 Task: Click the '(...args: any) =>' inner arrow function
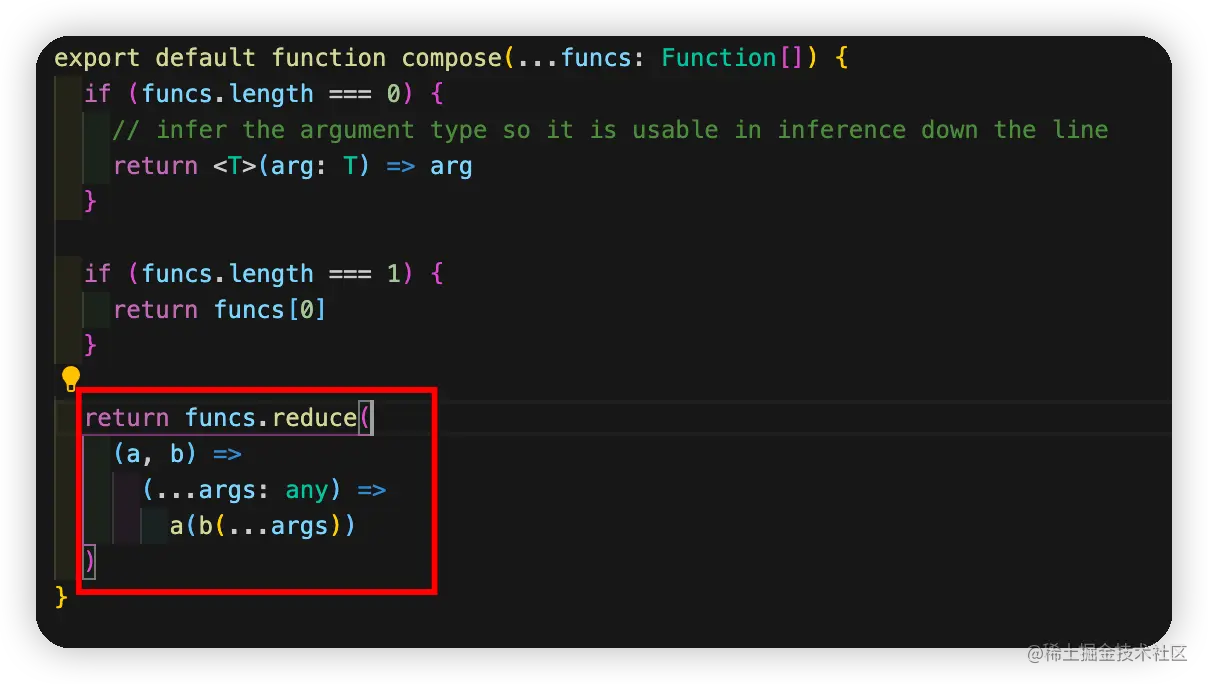click(264, 490)
